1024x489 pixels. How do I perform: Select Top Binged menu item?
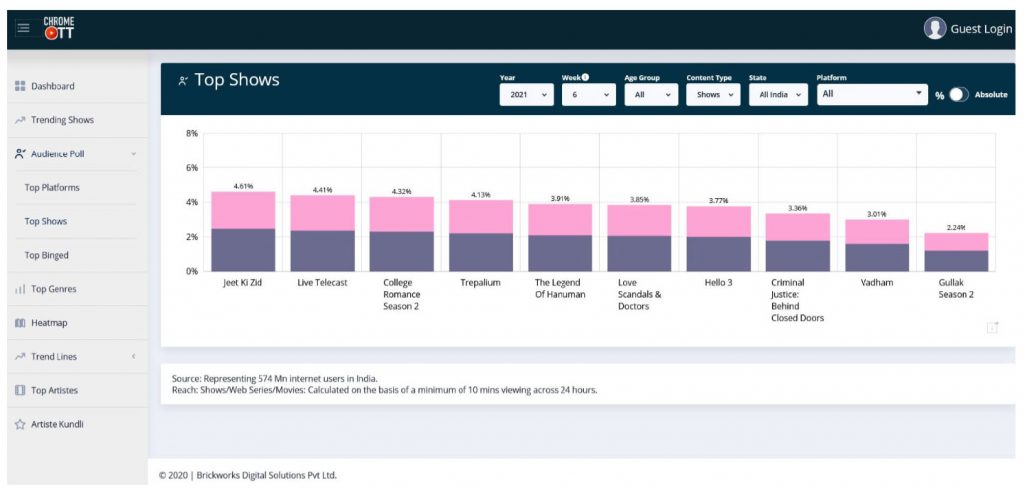pos(47,256)
